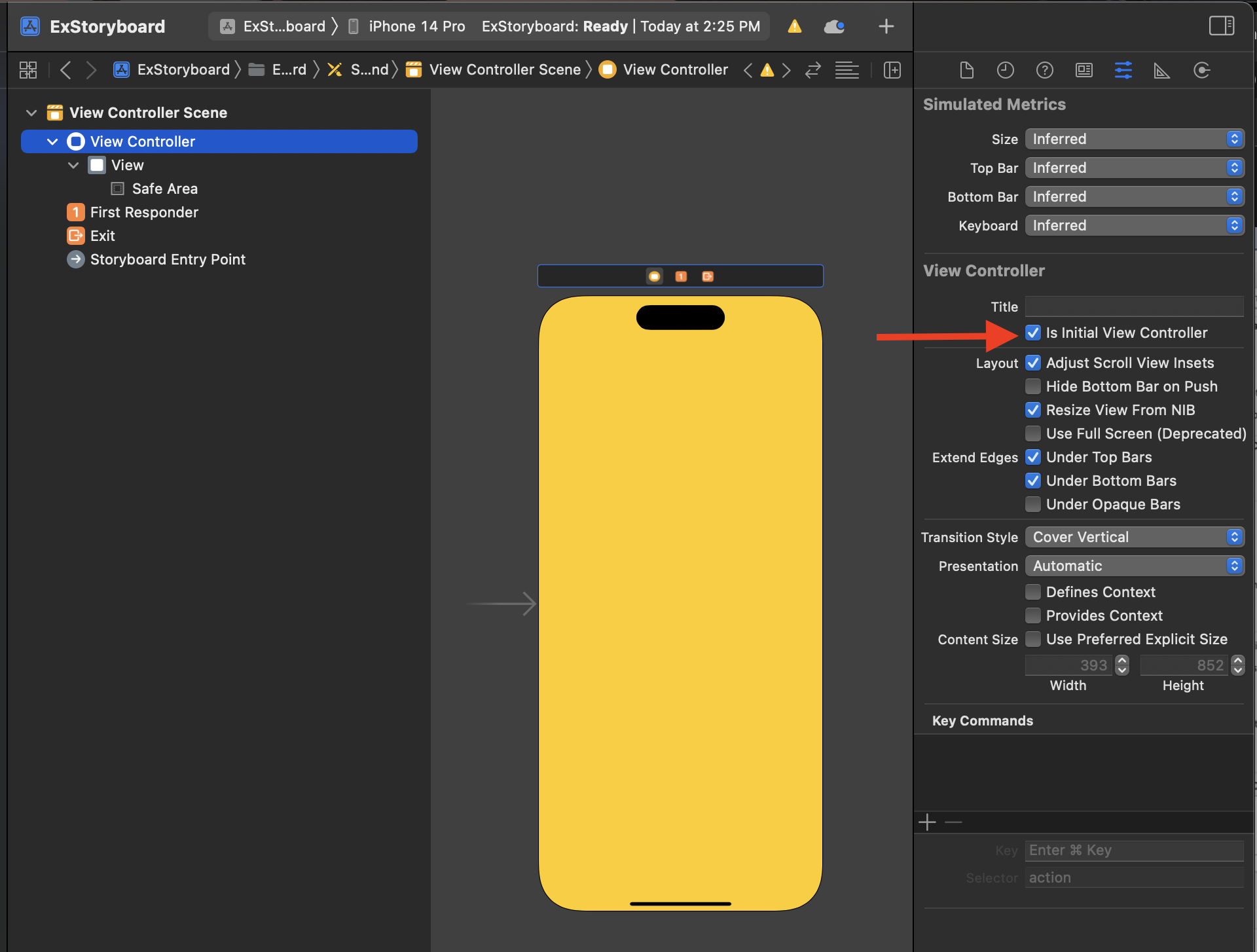Enable Hide Bottom Bar on Push
This screenshot has width=1257, height=952.
(x=1033, y=386)
